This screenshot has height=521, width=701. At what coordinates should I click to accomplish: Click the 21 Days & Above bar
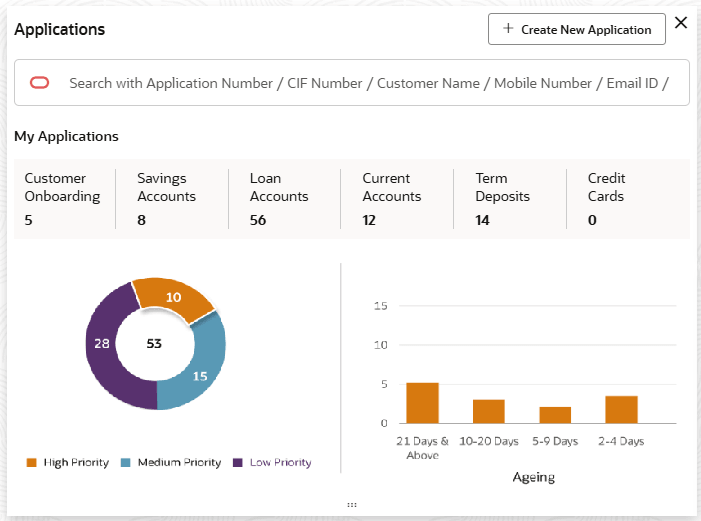point(422,403)
